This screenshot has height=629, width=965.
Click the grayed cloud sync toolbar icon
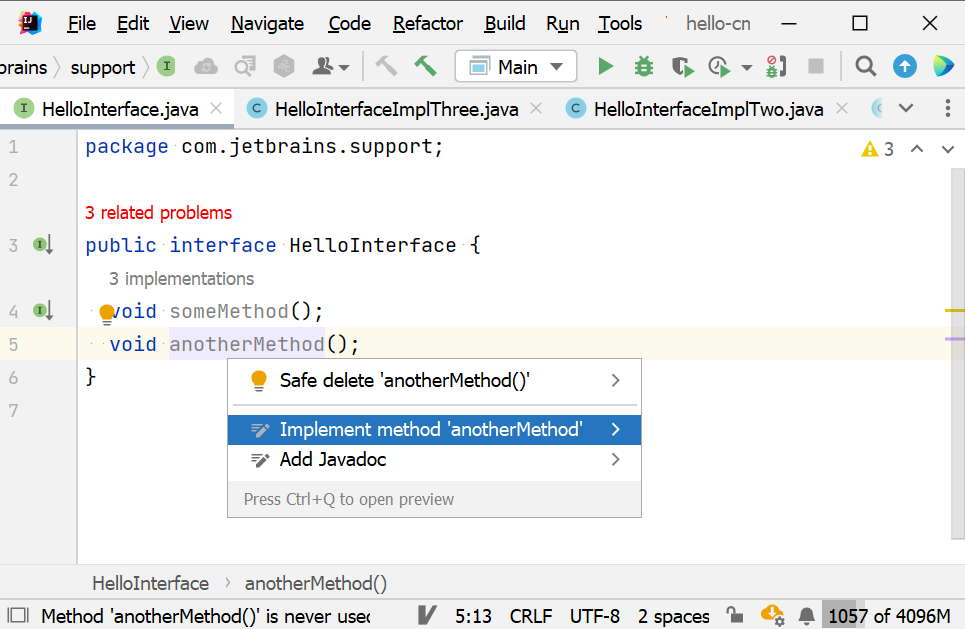[206, 66]
